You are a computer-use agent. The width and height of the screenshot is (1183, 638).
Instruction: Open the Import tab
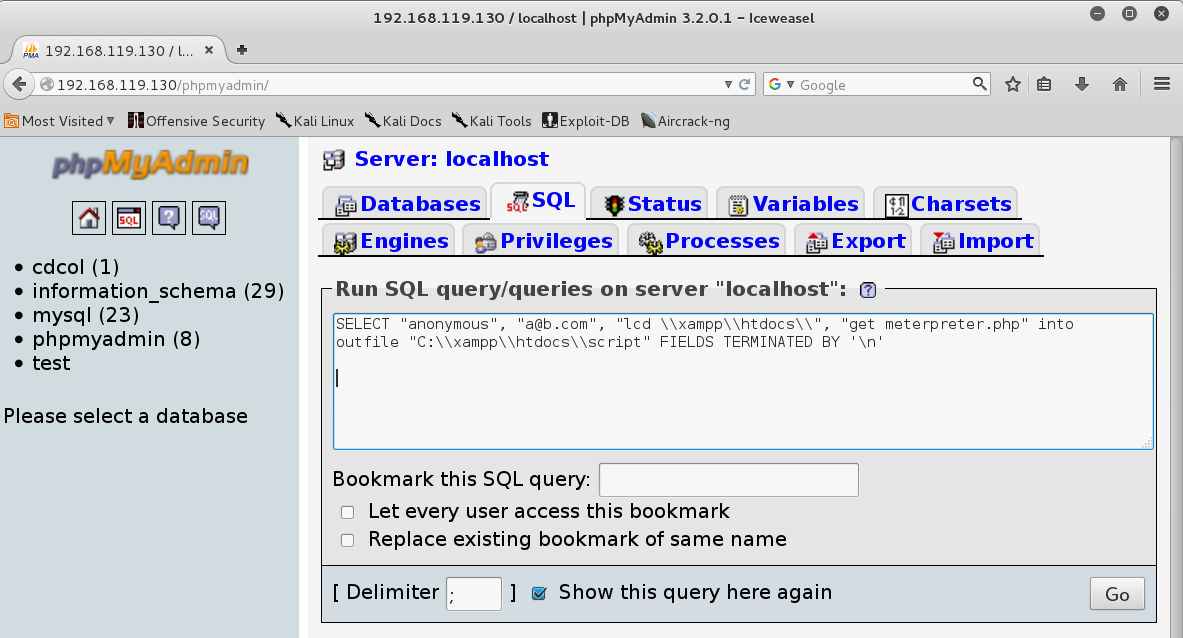pos(980,241)
